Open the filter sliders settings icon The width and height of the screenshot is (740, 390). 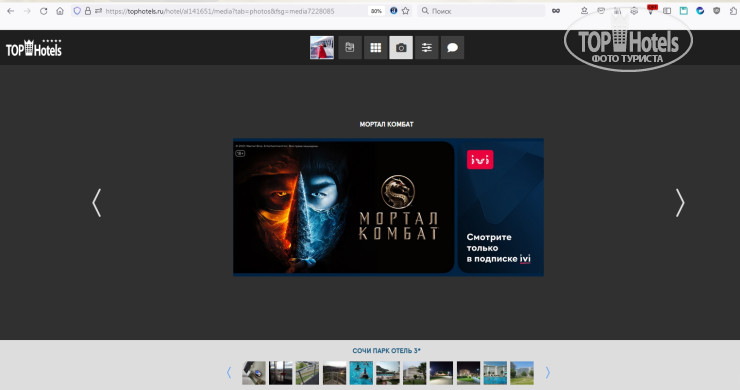click(x=427, y=48)
